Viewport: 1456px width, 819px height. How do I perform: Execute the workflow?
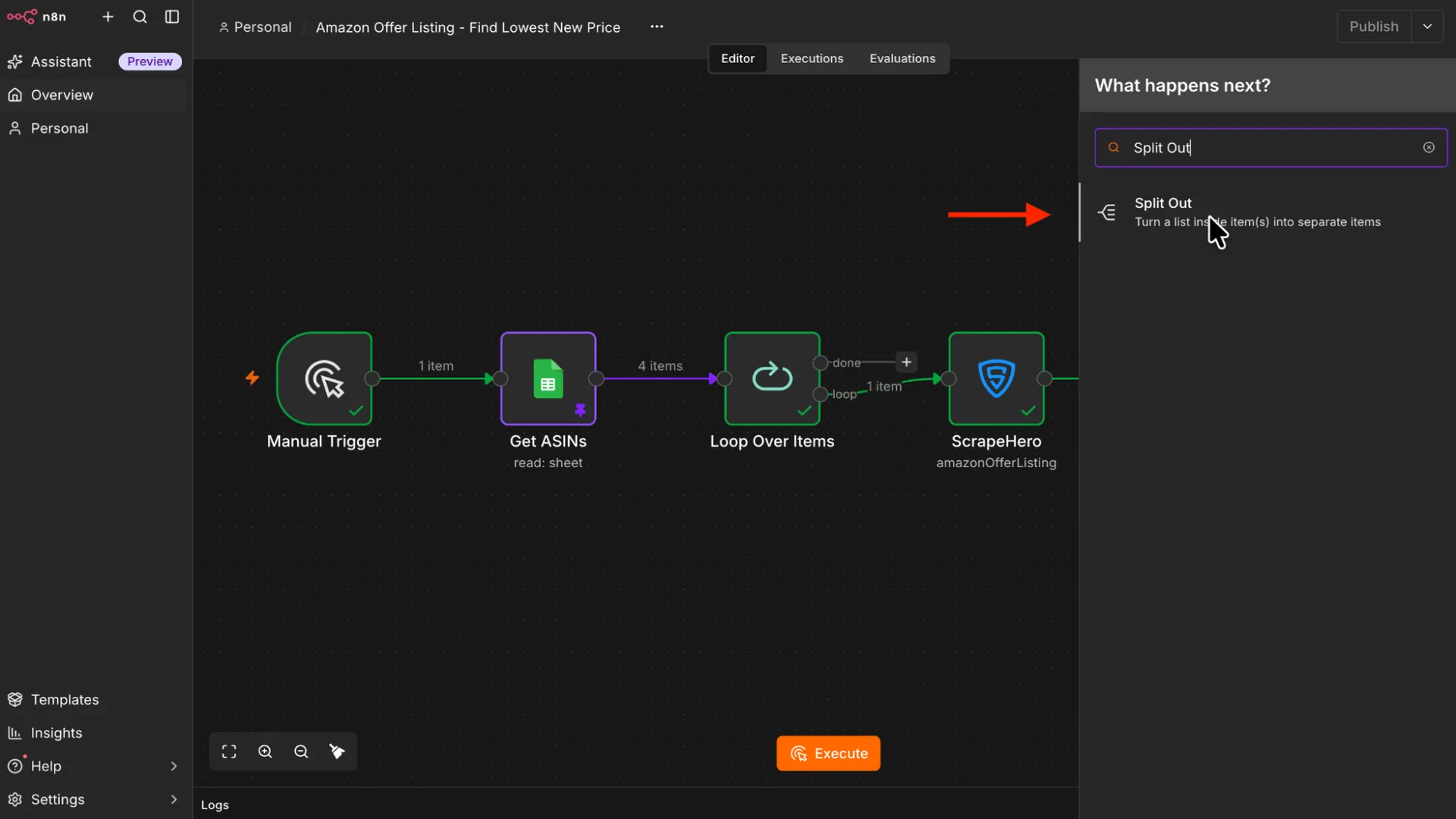[828, 753]
